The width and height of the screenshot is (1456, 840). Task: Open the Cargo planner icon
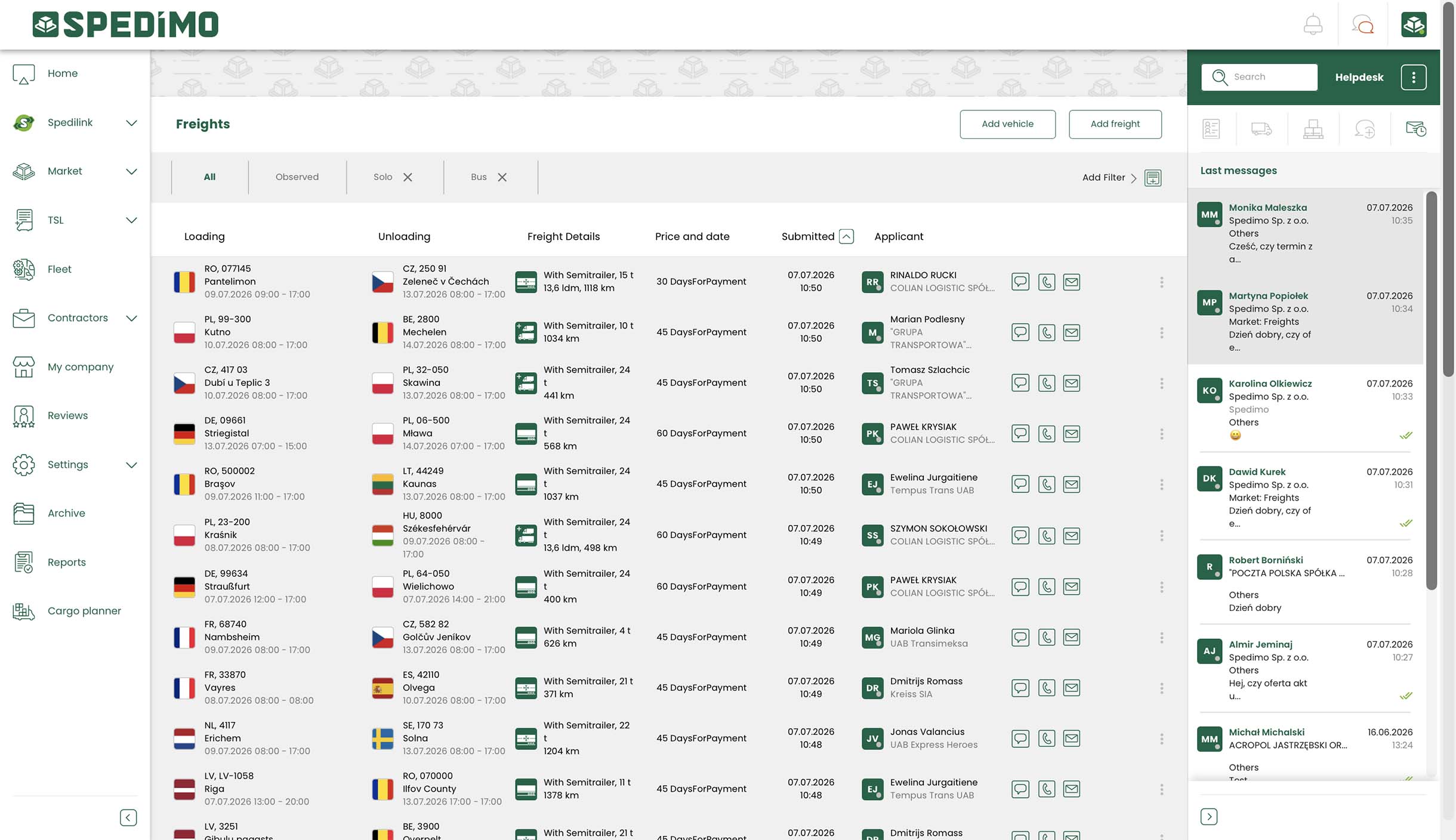pyautogui.click(x=24, y=611)
